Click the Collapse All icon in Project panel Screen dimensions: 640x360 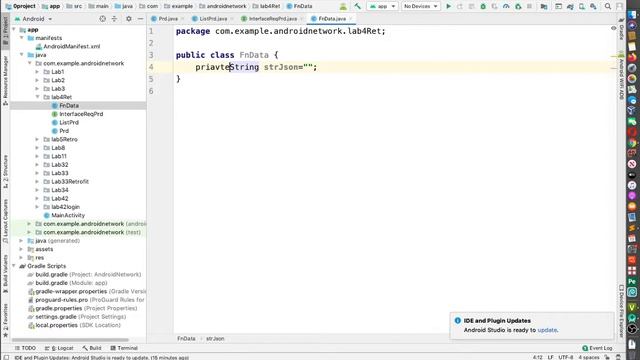click(x=114, y=19)
